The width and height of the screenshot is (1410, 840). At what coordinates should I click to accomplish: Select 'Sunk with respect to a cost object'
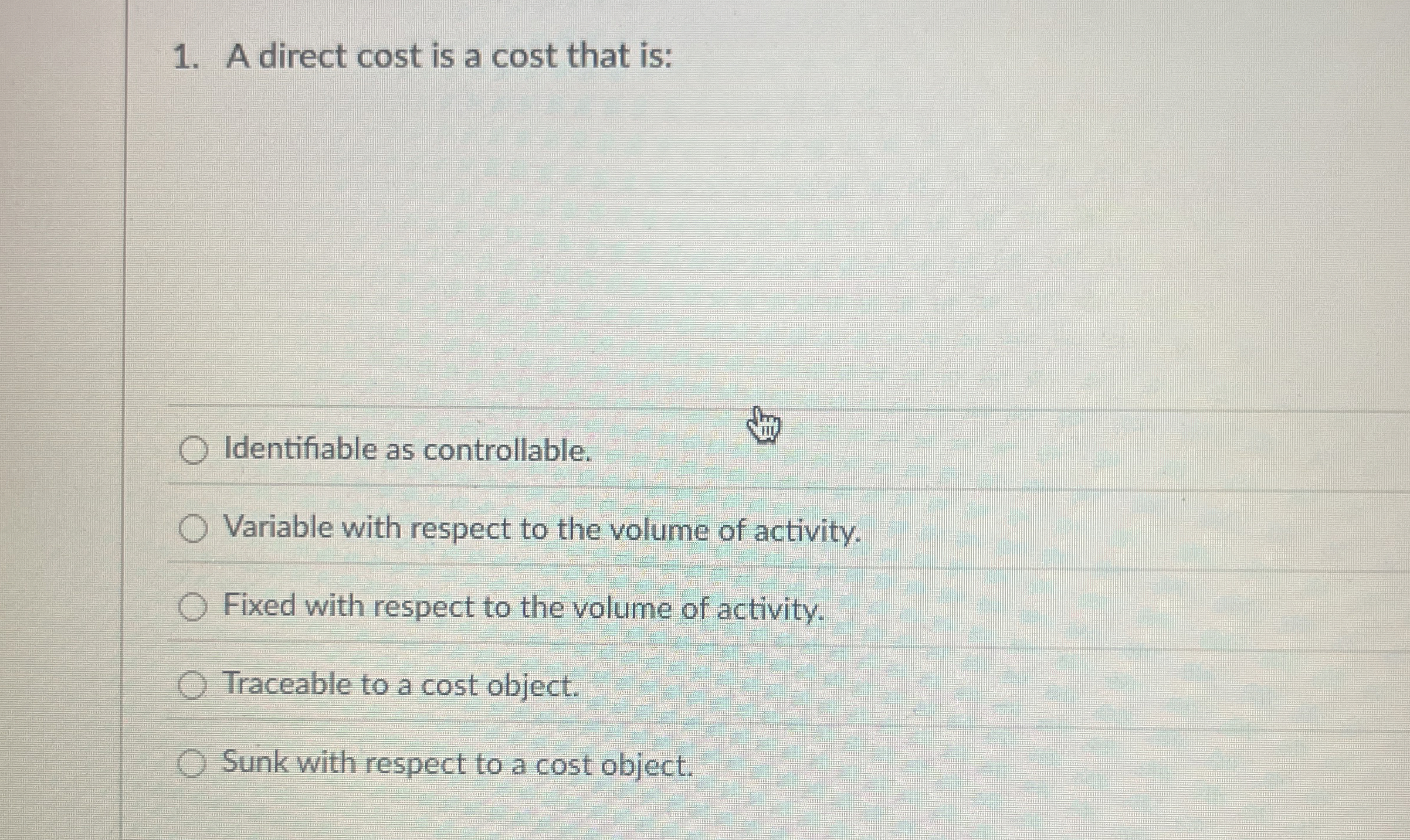point(194,763)
